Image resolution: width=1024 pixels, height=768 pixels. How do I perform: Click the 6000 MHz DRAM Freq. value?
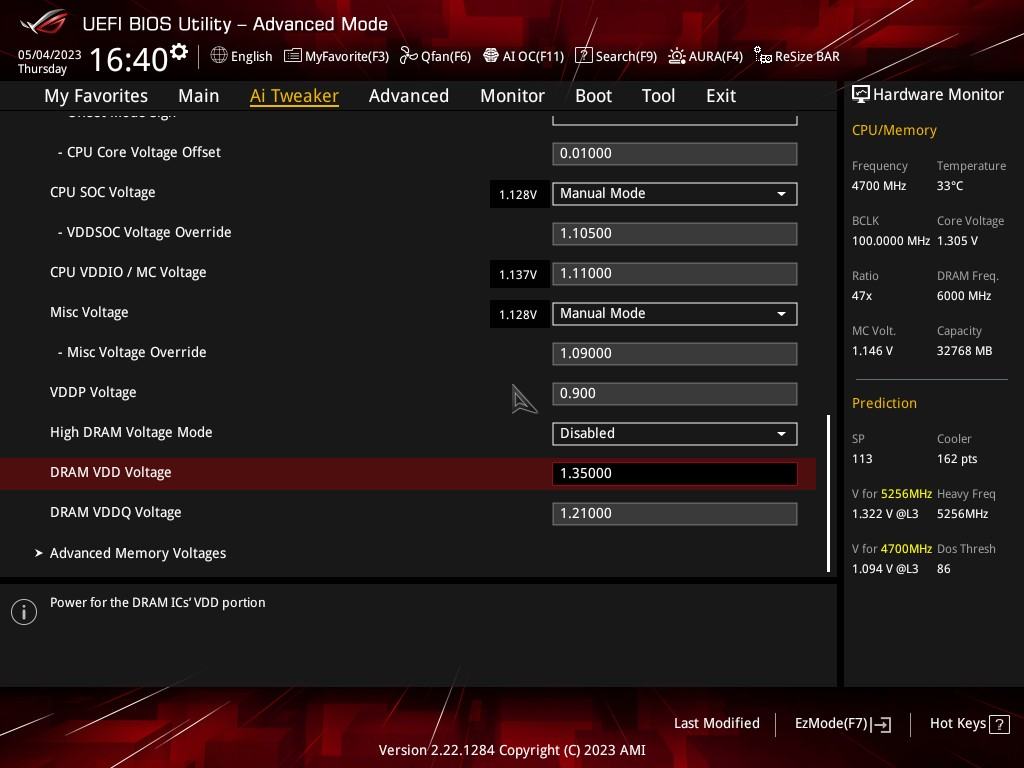[964, 296]
